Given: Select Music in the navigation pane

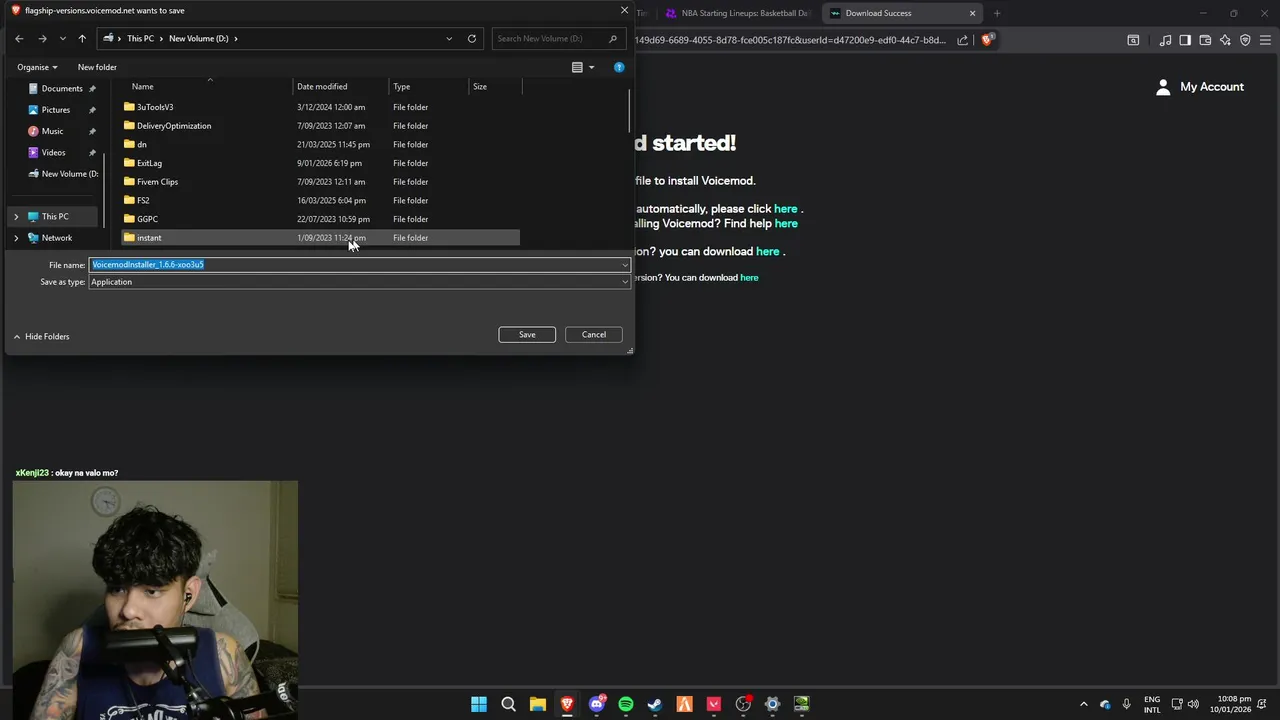Looking at the screenshot, I should point(52,131).
